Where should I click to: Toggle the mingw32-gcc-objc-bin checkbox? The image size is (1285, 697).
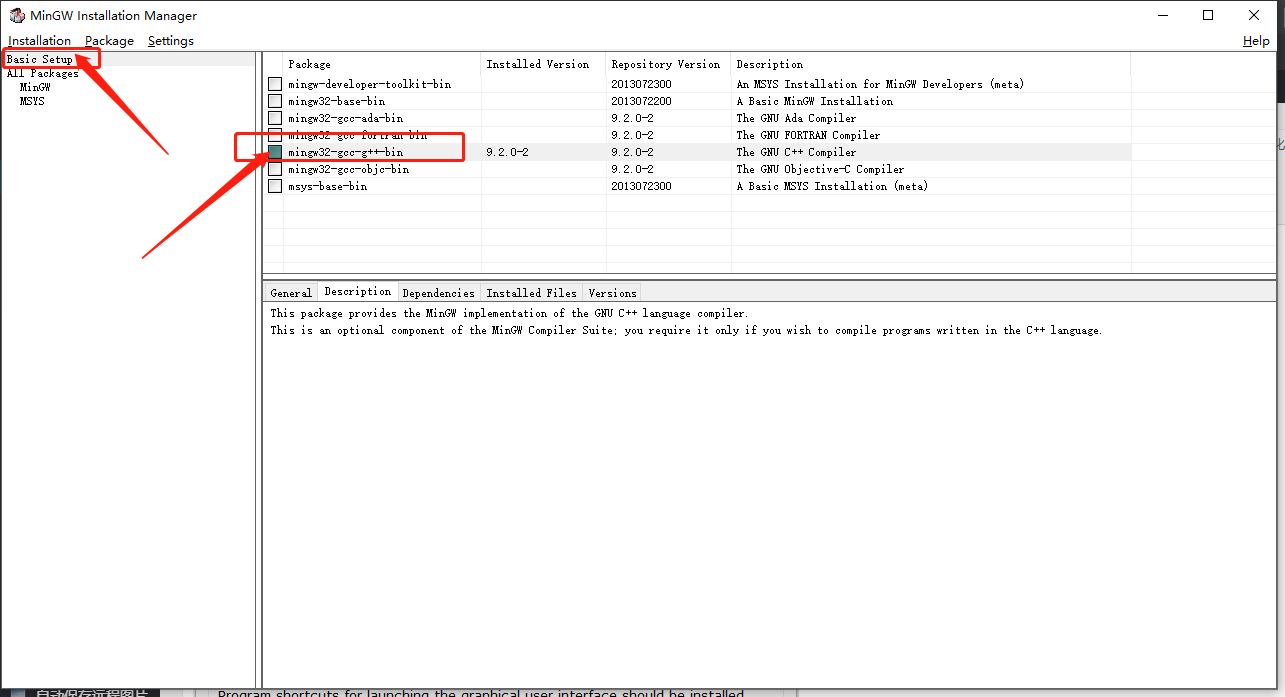[275, 169]
